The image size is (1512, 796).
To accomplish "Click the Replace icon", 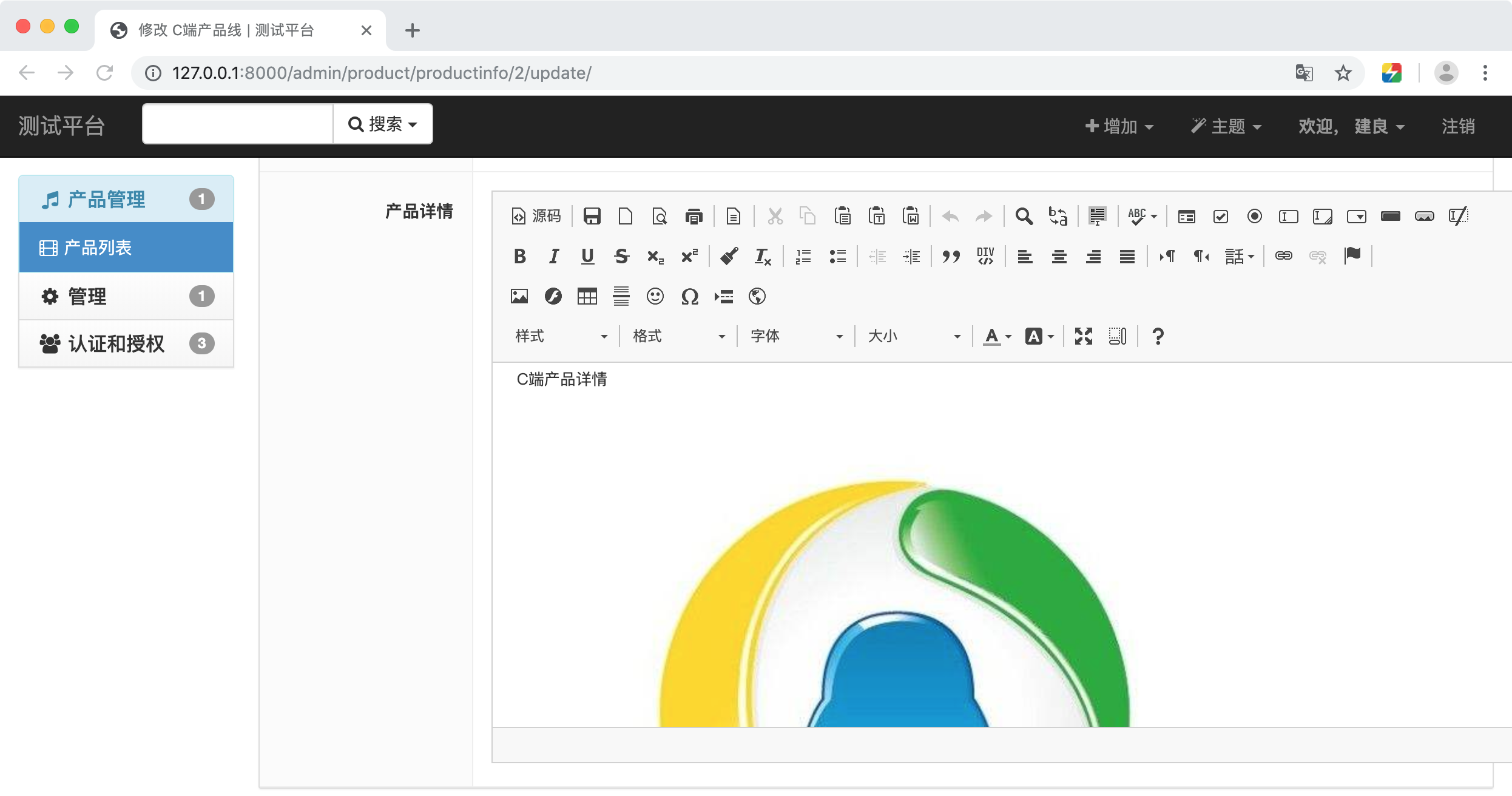I will [x=1058, y=216].
